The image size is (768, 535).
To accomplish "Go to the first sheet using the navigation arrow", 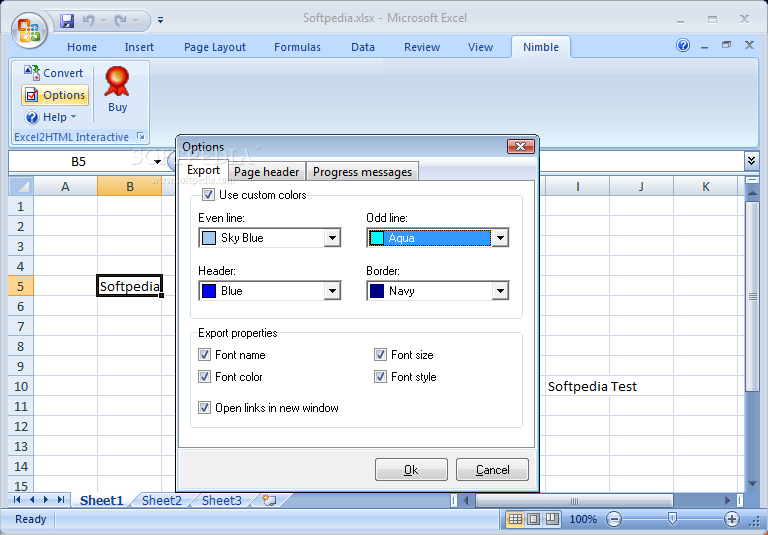I will tap(17, 500).
